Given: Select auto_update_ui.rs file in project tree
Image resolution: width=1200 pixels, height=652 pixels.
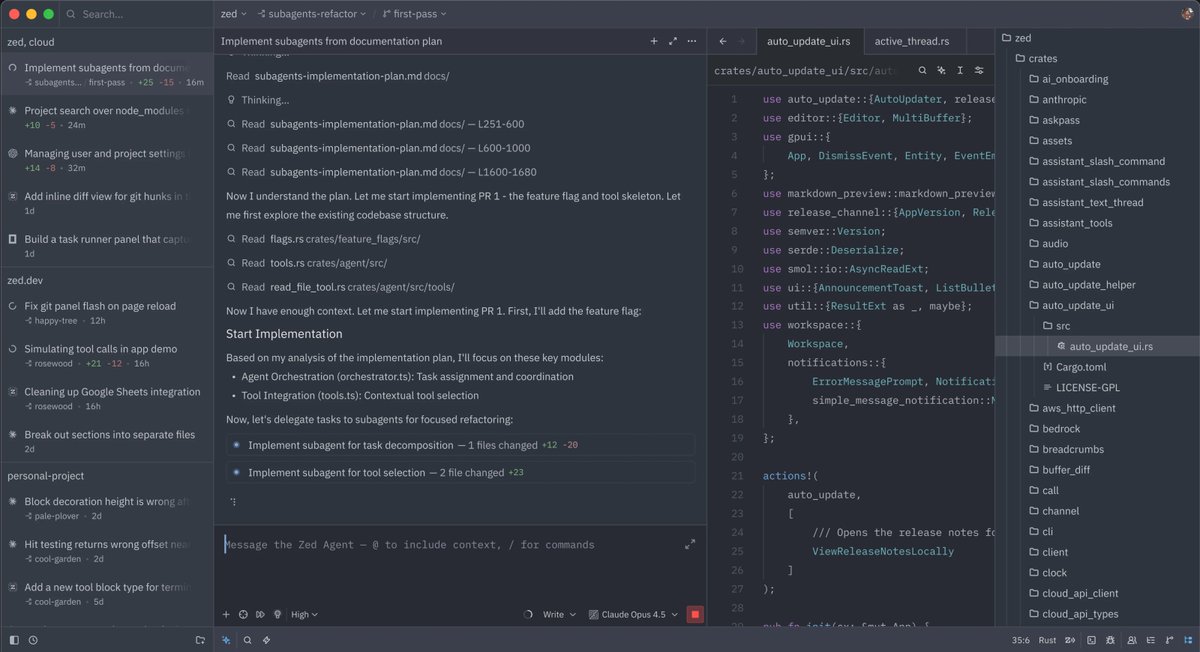Looking at the screenshot, I should pyautogui.click(x=1098, y=346).
